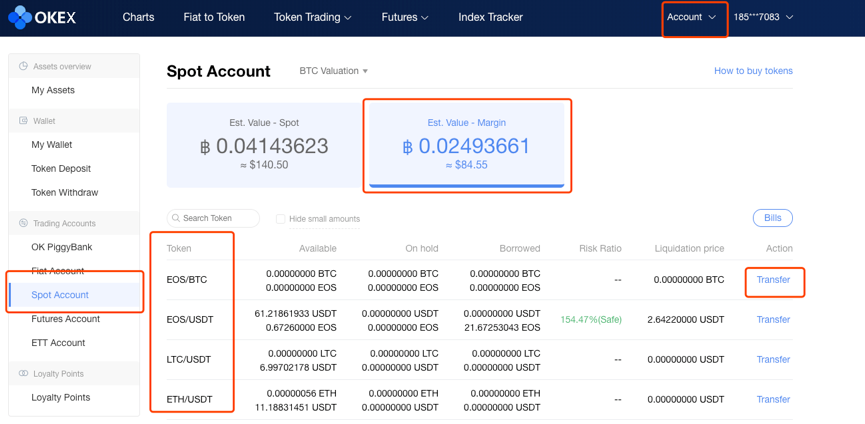Click the Trading Accounts section icon
Image resolution: width=865 pixels, height=424 pixels.
[x=23, y=223]
